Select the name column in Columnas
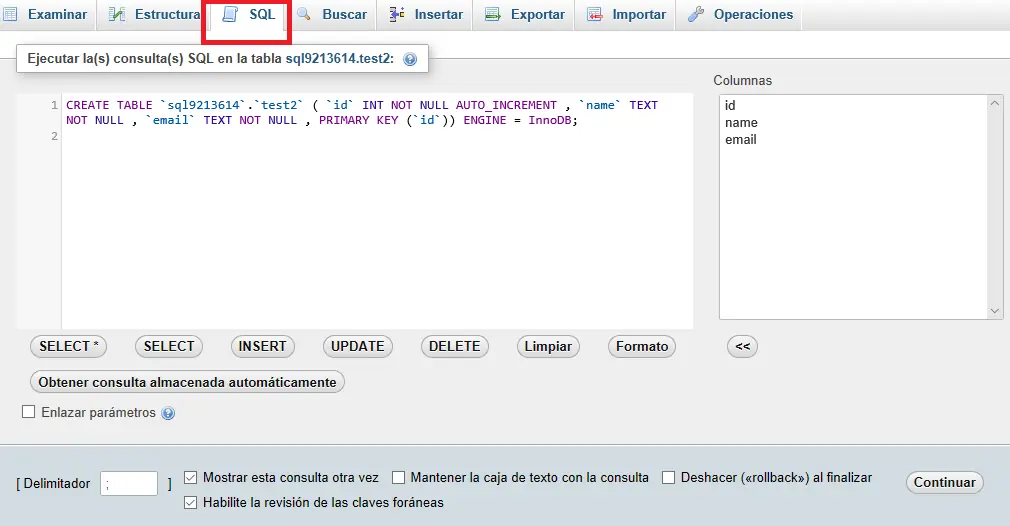The image size is (1010, 526). (x=741, y=122)
